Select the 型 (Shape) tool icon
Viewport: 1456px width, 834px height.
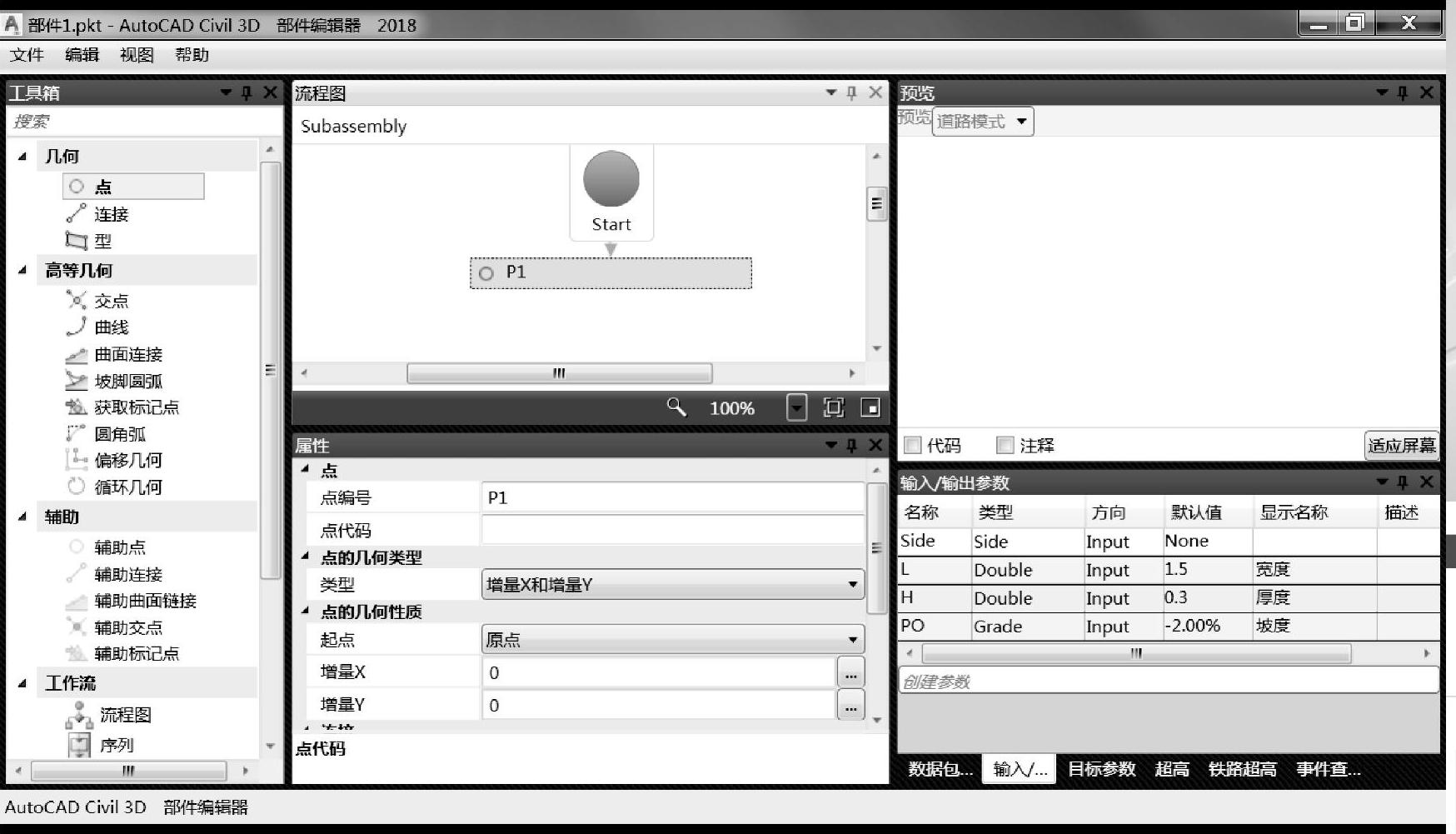pos(76,241)
